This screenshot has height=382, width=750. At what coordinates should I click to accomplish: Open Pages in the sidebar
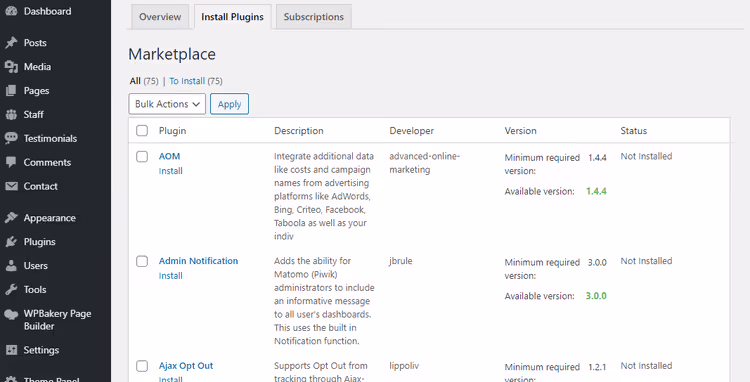click(x=36, y=90)
